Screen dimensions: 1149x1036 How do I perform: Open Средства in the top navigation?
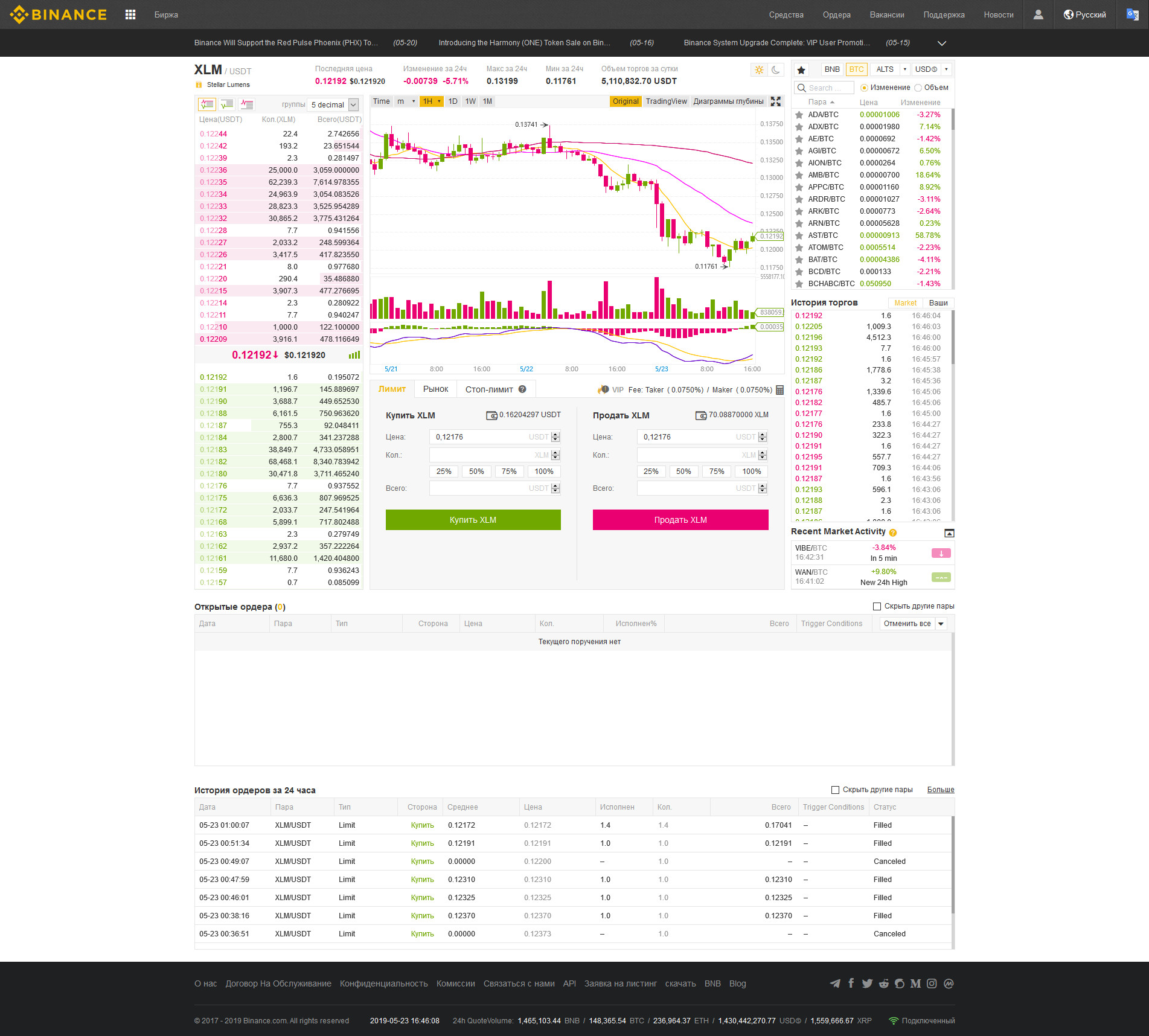[x=786, y=14]
